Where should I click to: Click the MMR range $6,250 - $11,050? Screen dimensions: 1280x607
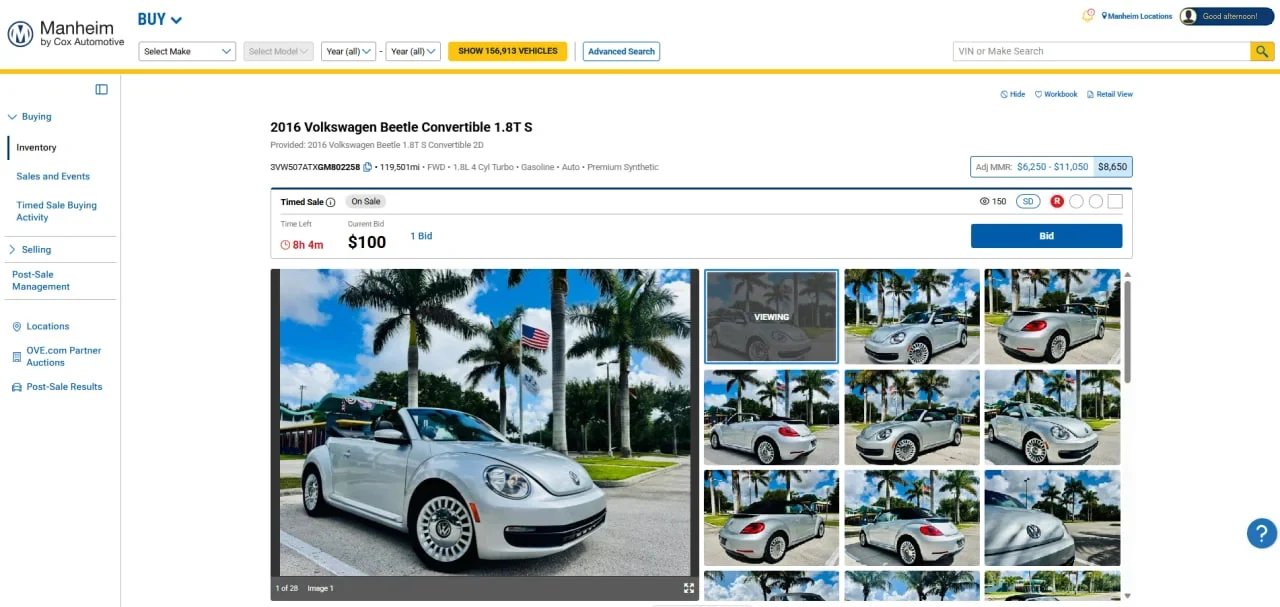(1052, 167)
